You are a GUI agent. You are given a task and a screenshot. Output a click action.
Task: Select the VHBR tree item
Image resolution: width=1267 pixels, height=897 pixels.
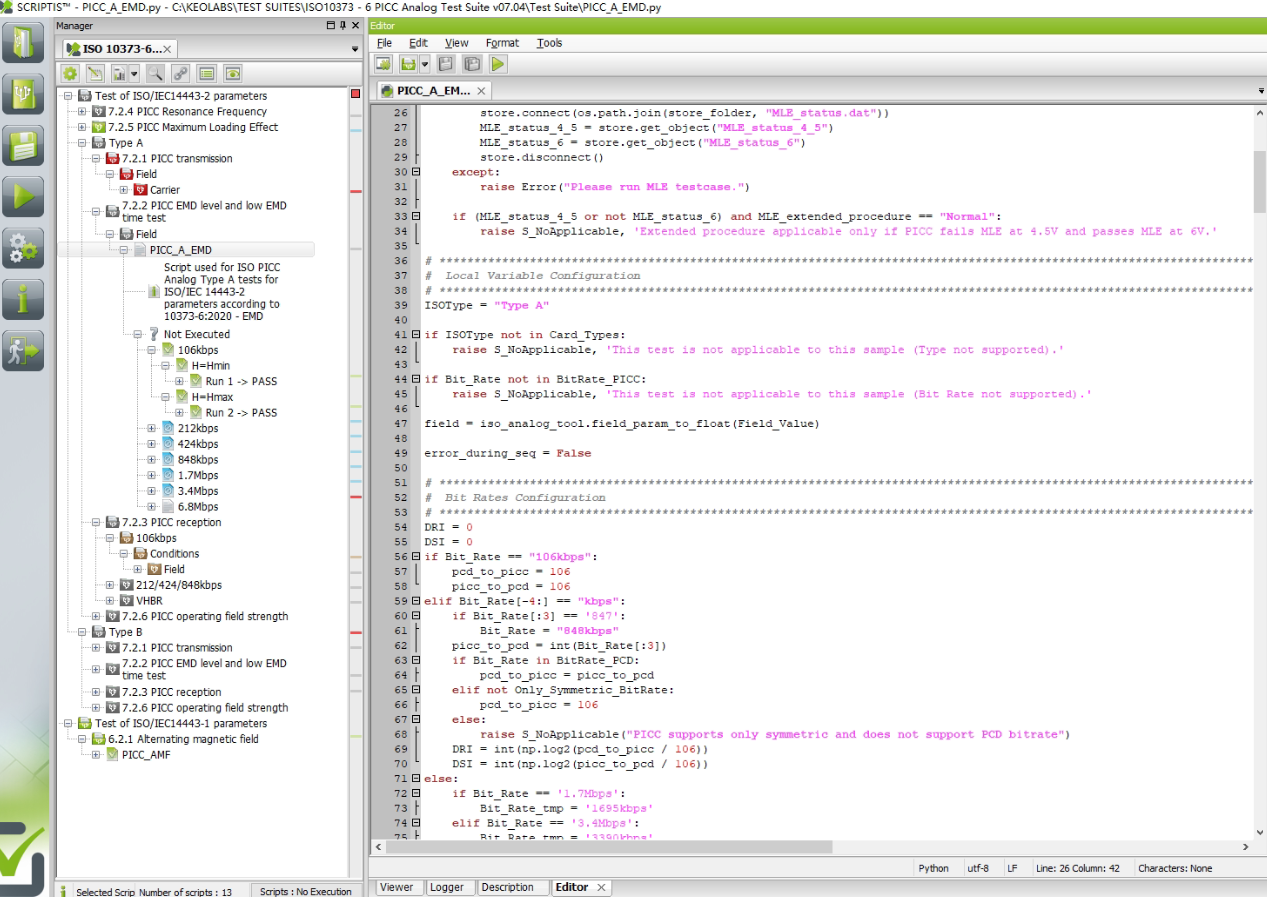coord(149,601)
